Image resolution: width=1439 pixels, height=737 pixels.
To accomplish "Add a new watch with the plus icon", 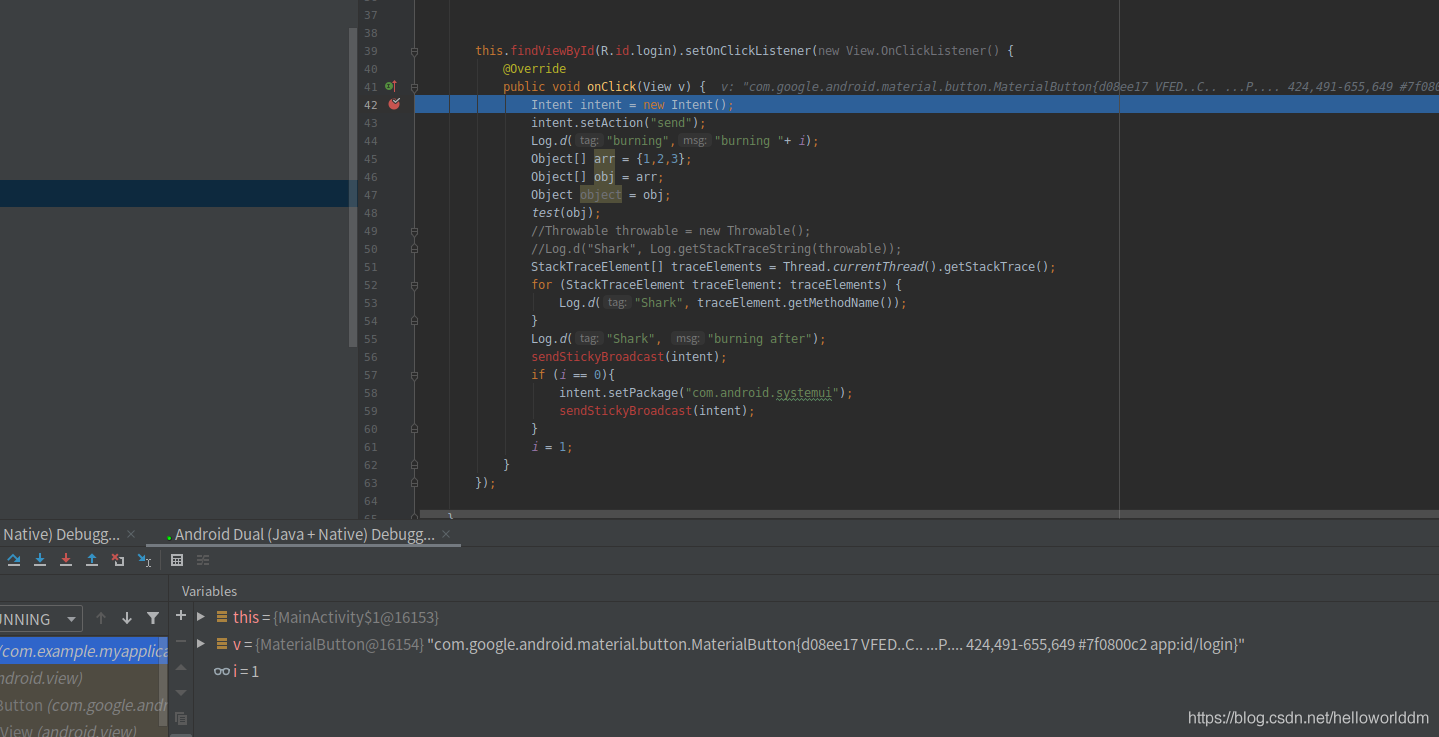I will coord(181,616).
